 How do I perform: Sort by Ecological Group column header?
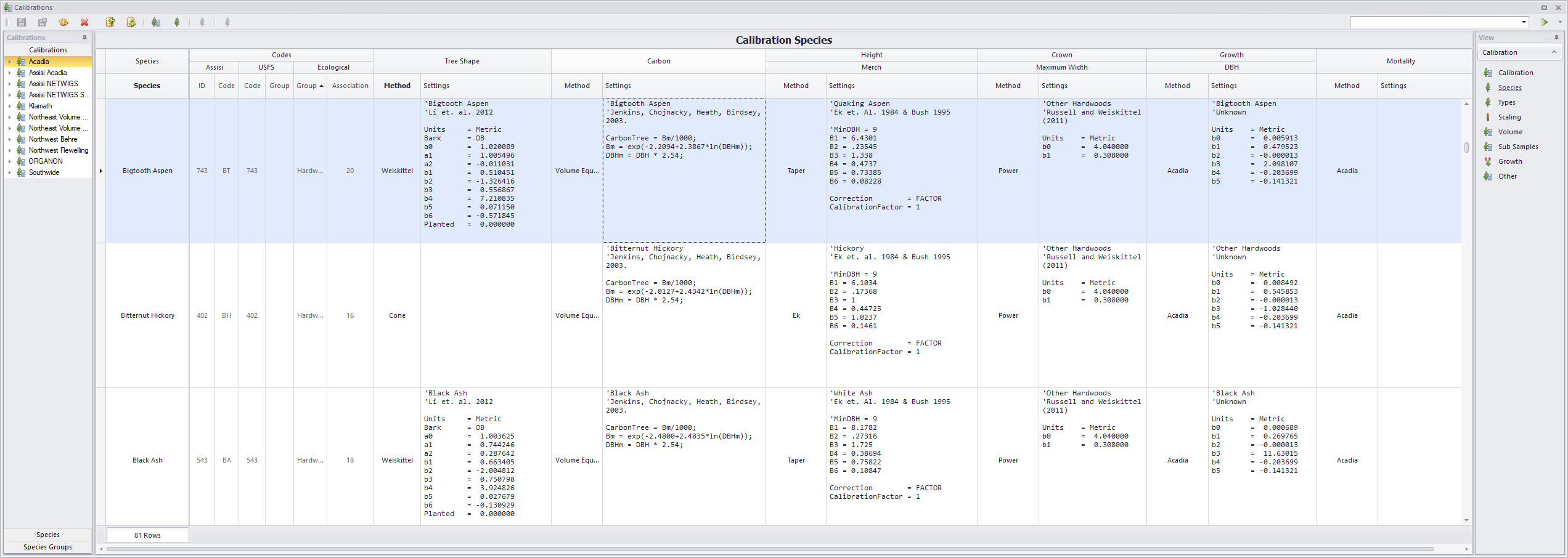click(x=310, y=86)
